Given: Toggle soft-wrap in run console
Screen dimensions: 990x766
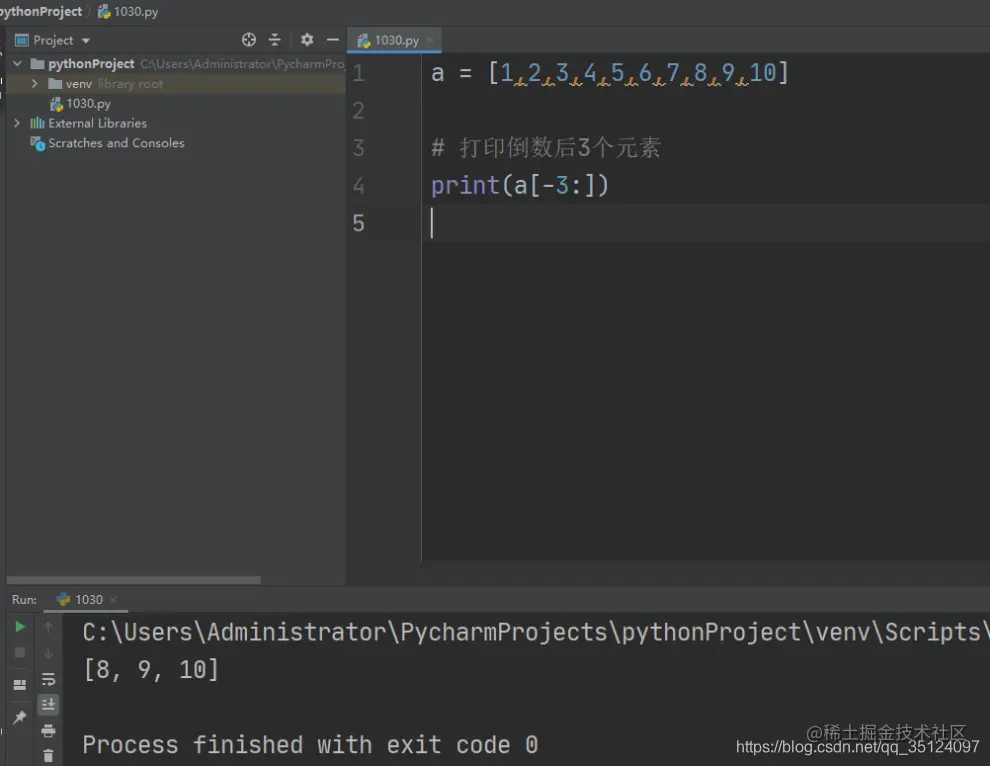Looking at the screenshot, I should [48, 679].
